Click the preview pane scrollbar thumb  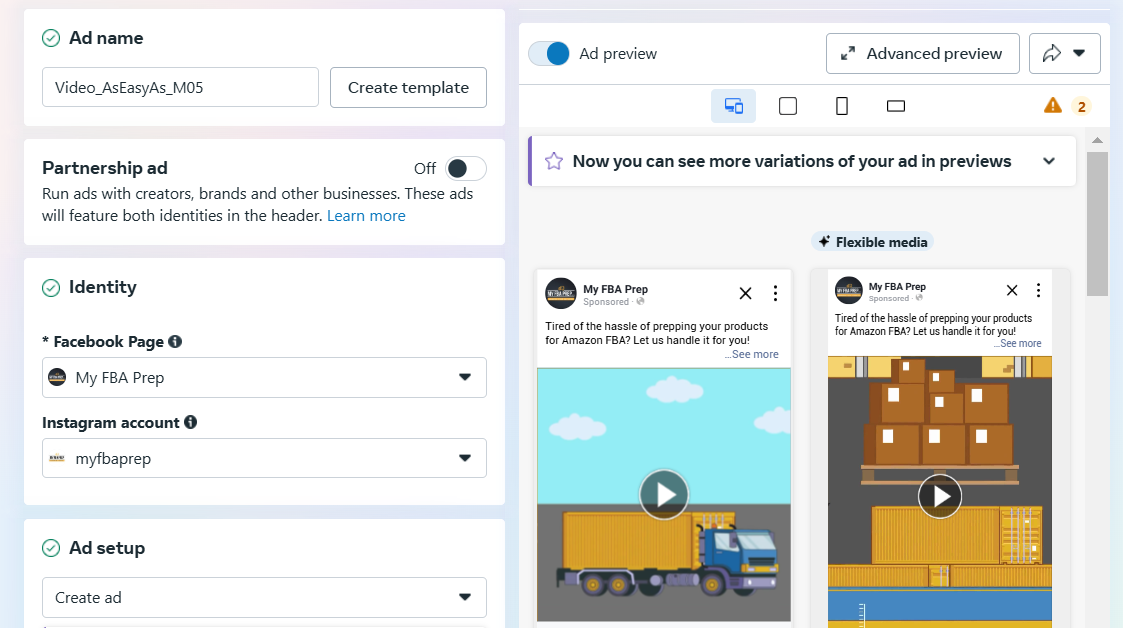pos(1097,223)
